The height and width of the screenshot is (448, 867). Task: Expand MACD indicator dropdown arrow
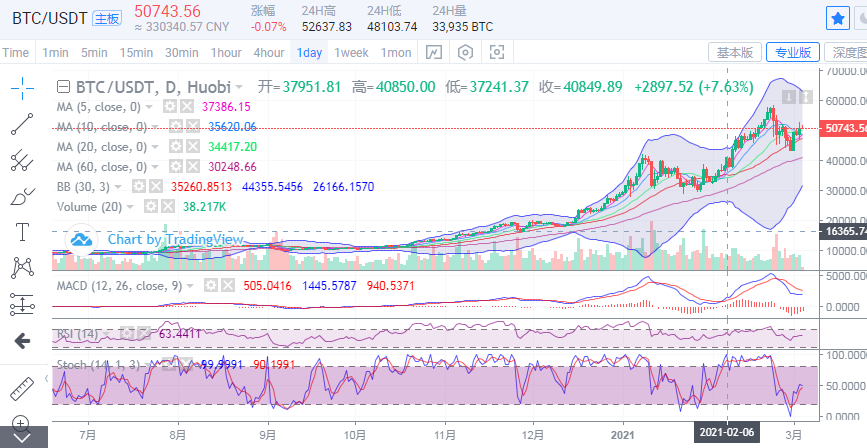(x=190, y=286)
